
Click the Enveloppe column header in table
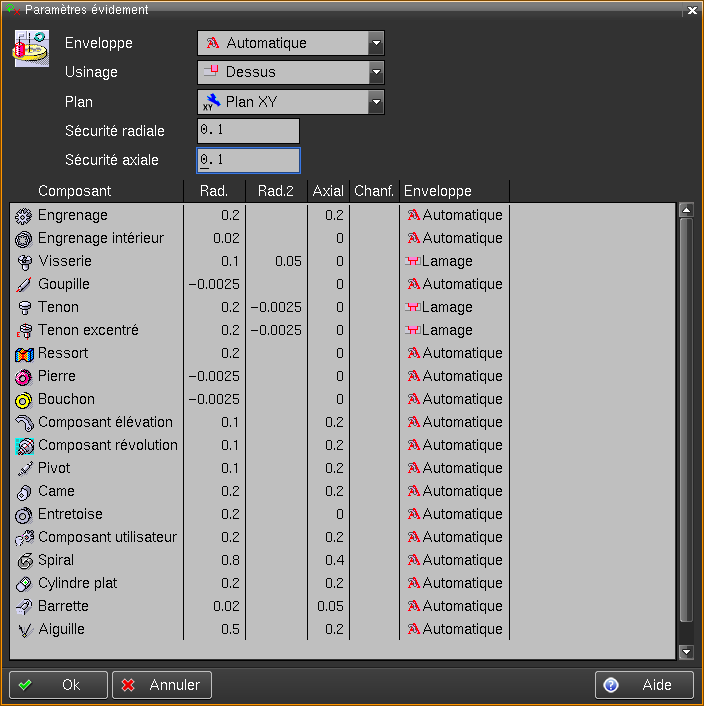pos(438,191)
